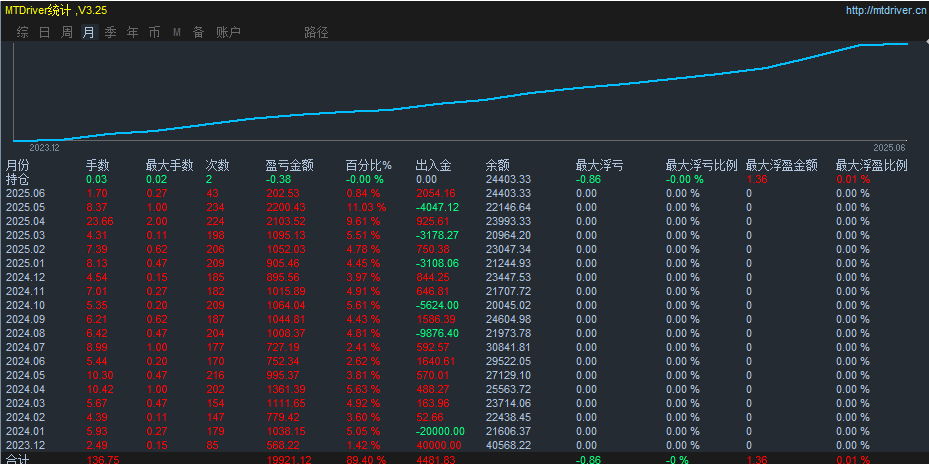Click the deposit value 40000.00
Screen dimensions: 929x464
437,446
